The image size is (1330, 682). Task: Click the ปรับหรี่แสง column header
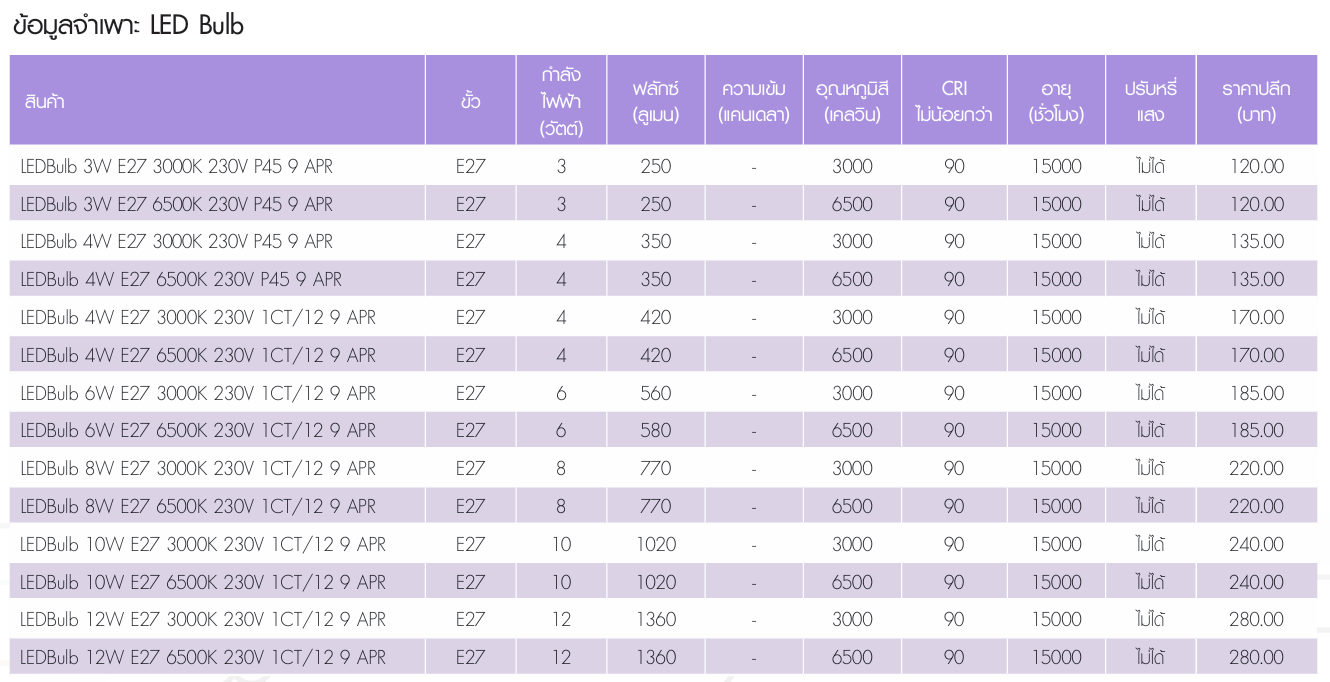1150,101
